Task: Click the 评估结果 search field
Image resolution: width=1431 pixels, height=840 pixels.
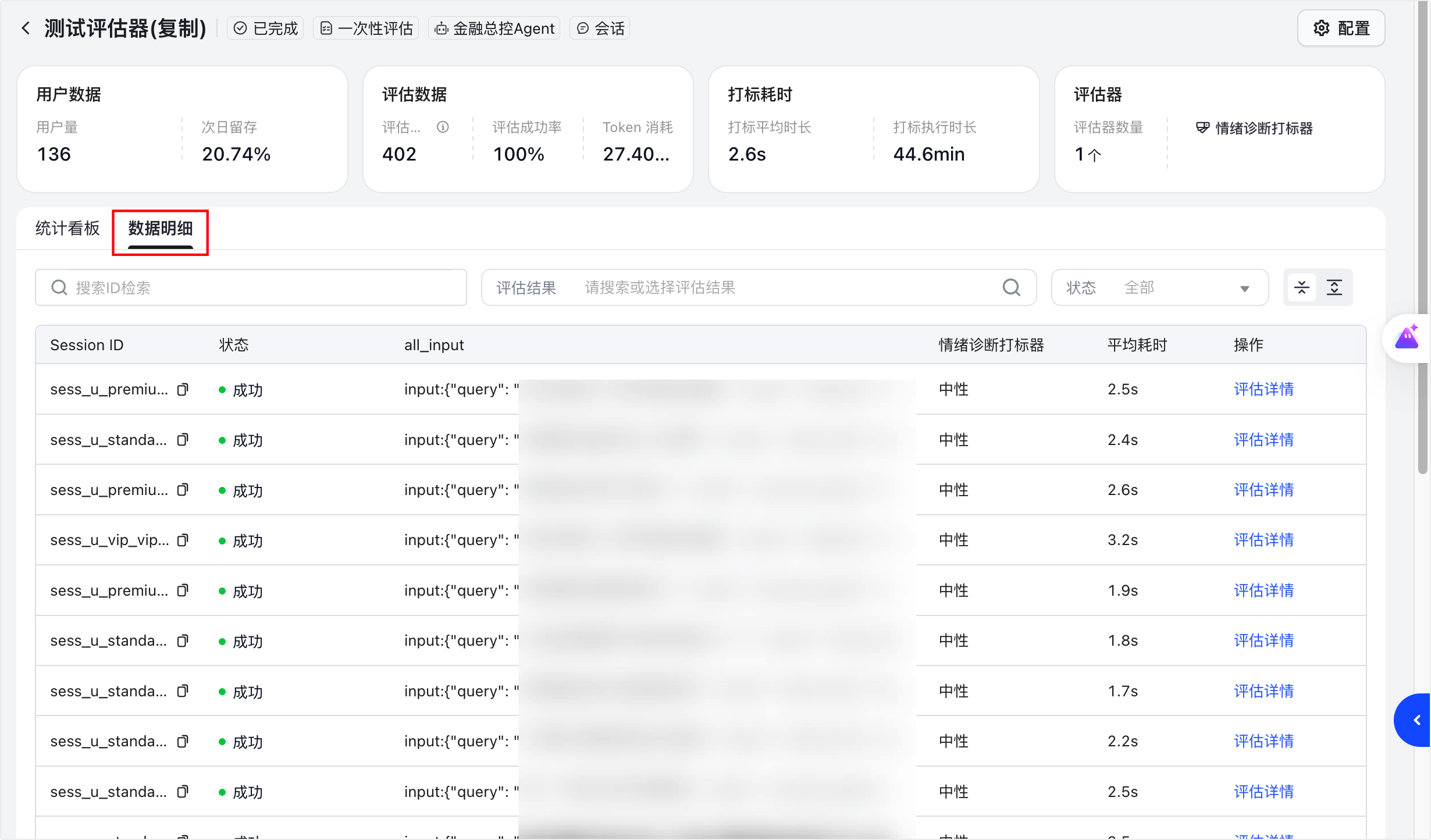Action: coord(759,287)
